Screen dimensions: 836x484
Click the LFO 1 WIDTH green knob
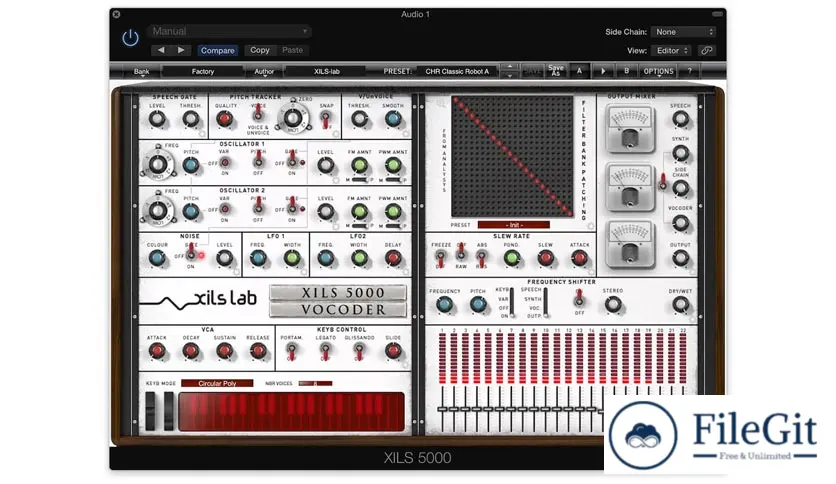tap(292, 259)
